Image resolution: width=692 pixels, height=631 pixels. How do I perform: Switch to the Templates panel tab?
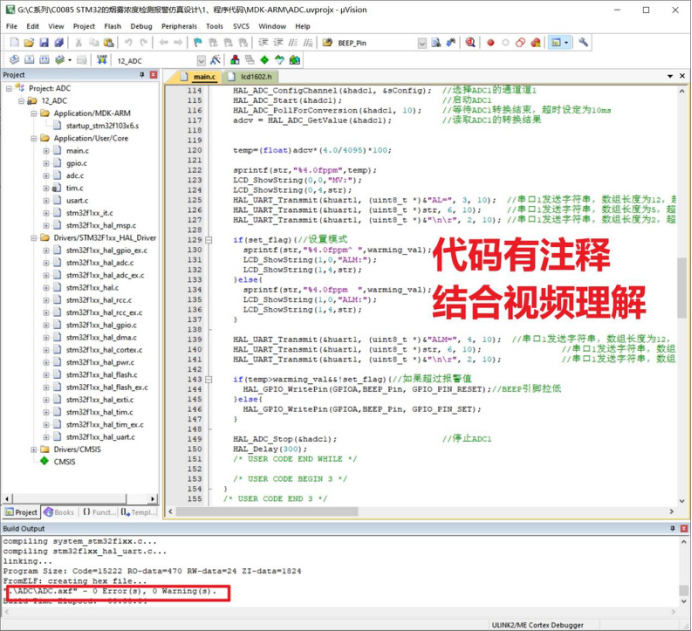138,512
